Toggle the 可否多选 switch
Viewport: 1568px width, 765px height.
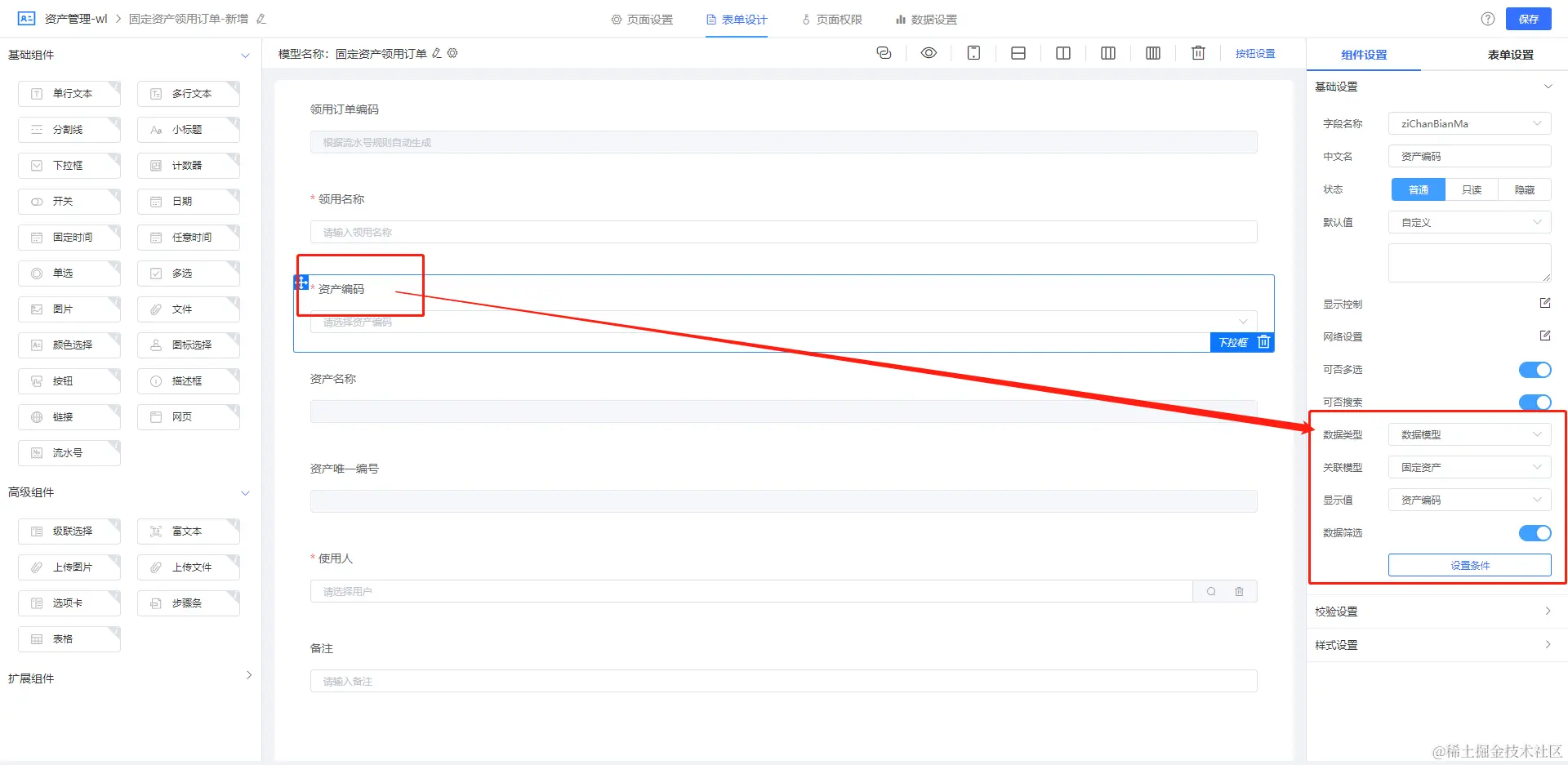pyautogui.click(x=1535, y=370)
